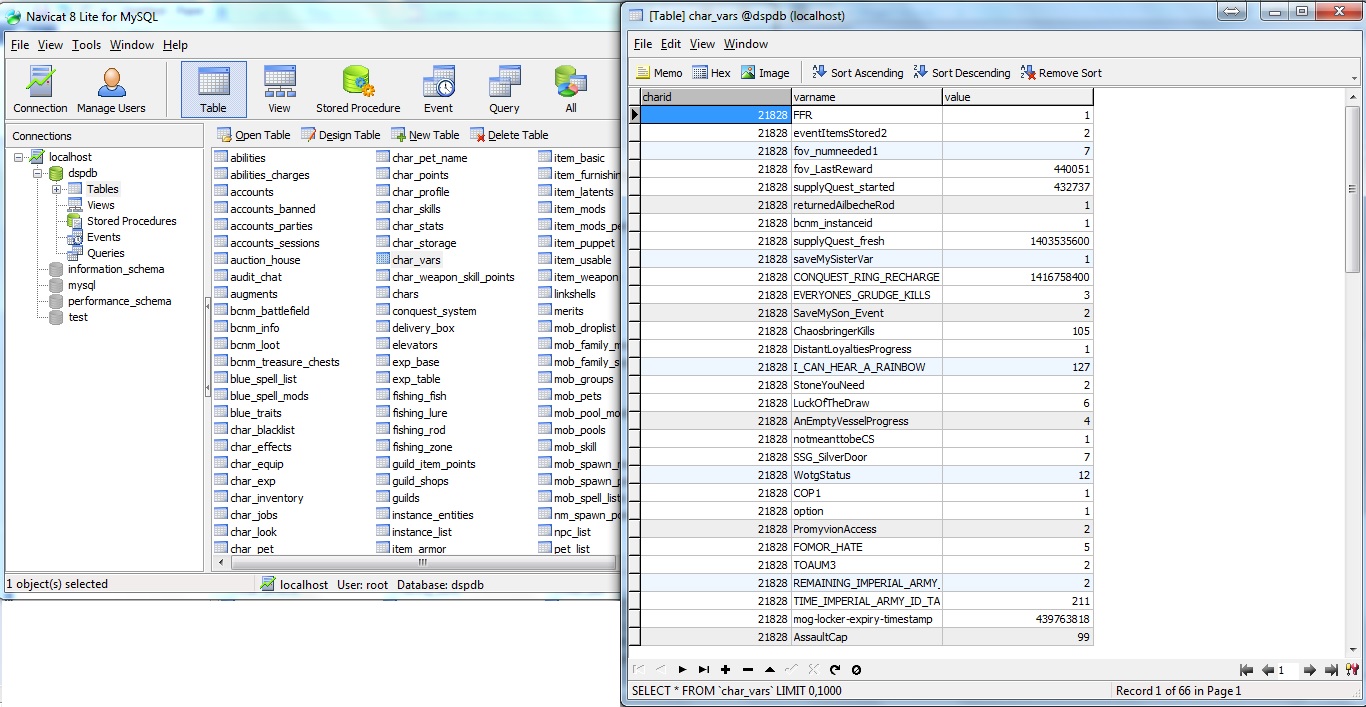
Task: Switch to the Query toolbar icon
Action: coord(504,89)
